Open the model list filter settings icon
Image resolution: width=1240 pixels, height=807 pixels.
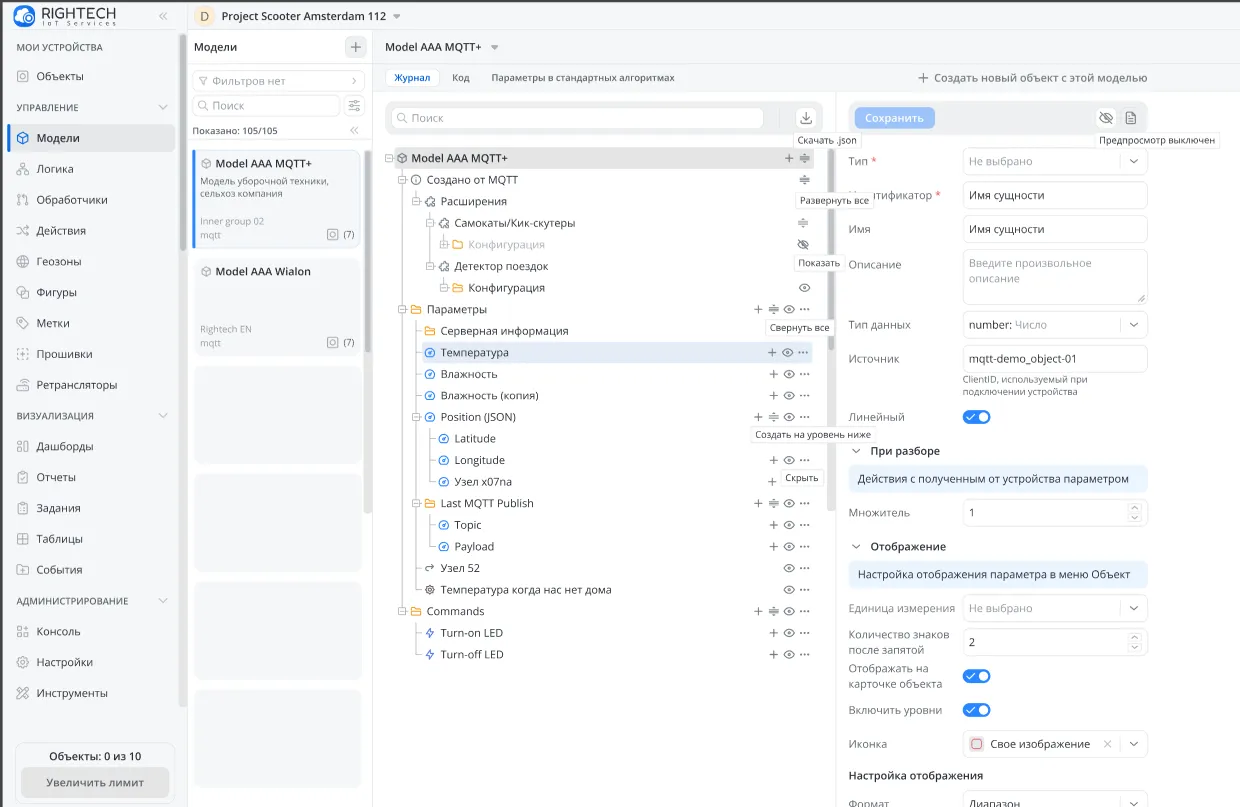tap(355, 105)
